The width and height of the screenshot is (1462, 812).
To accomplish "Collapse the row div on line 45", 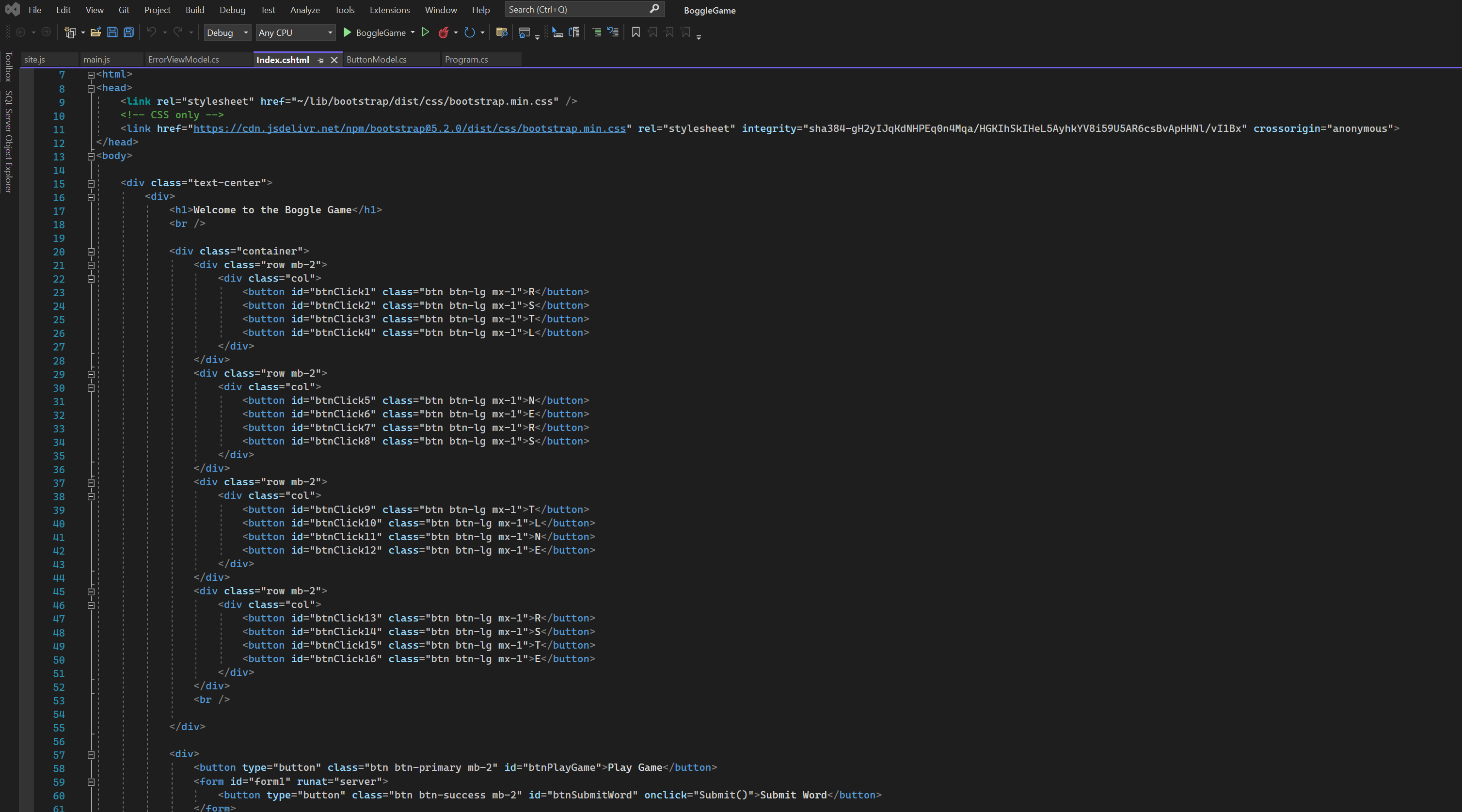I will click(x=91, y=591).
